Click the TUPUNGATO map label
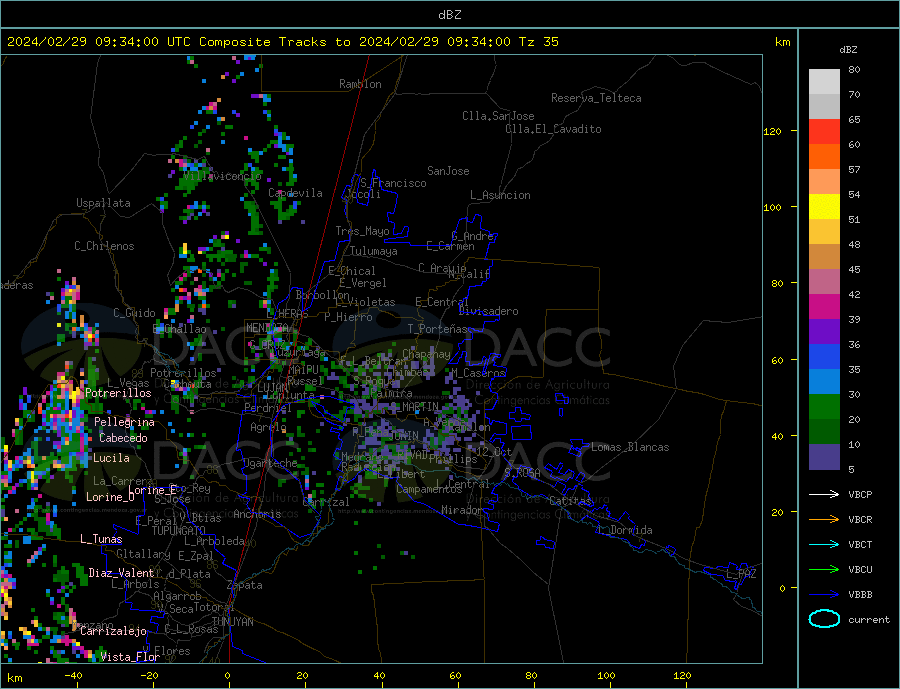Screen dimensions: 900x689 coord(179,531)
